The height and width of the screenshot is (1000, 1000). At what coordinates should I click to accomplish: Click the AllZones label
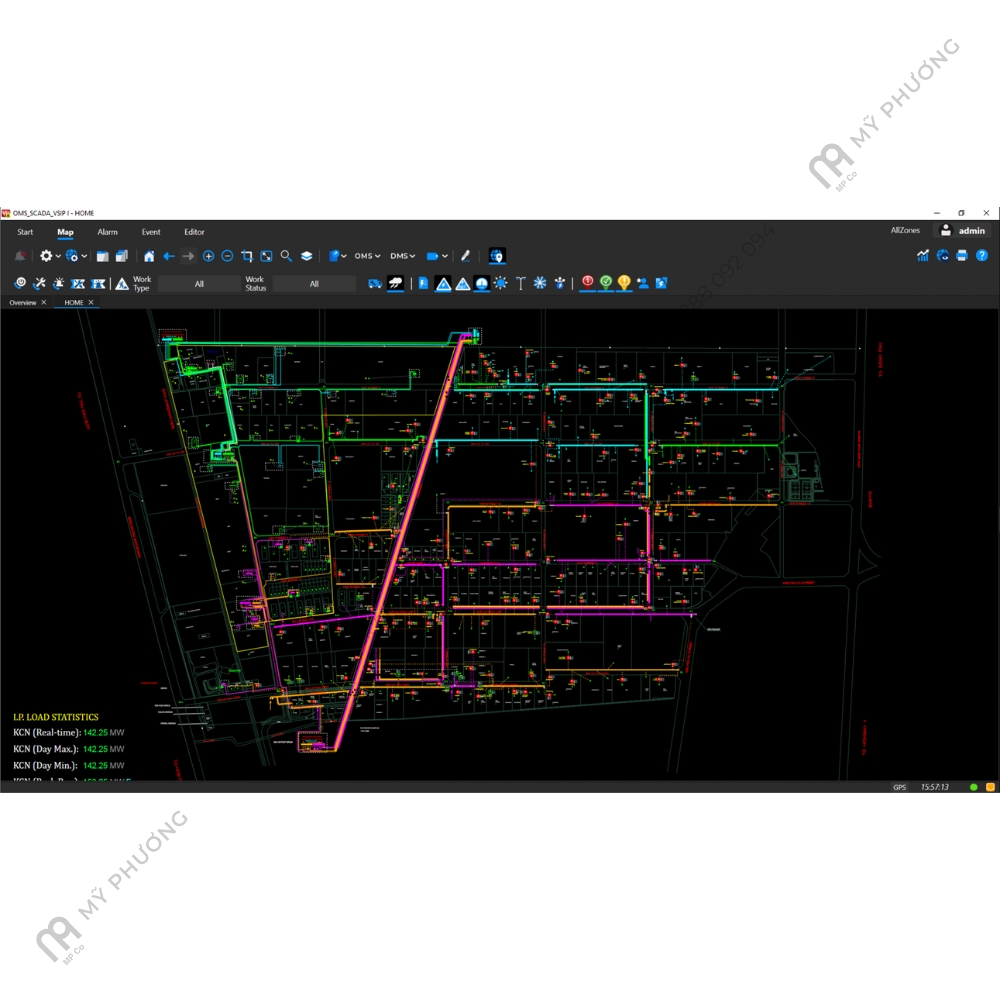click(905, 231)
